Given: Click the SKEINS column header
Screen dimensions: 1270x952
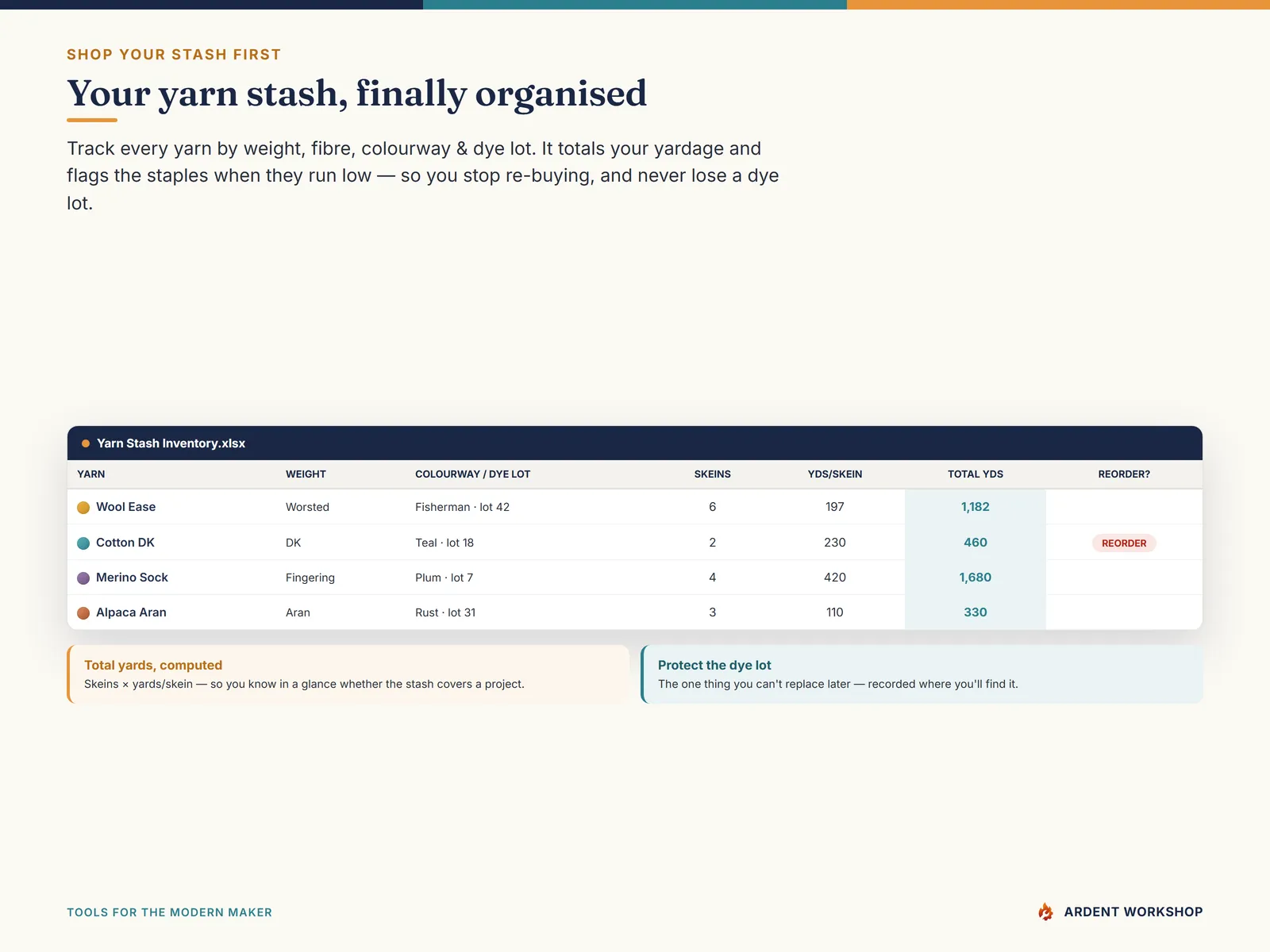Looking at the screenshot, I should pos(713,474).
